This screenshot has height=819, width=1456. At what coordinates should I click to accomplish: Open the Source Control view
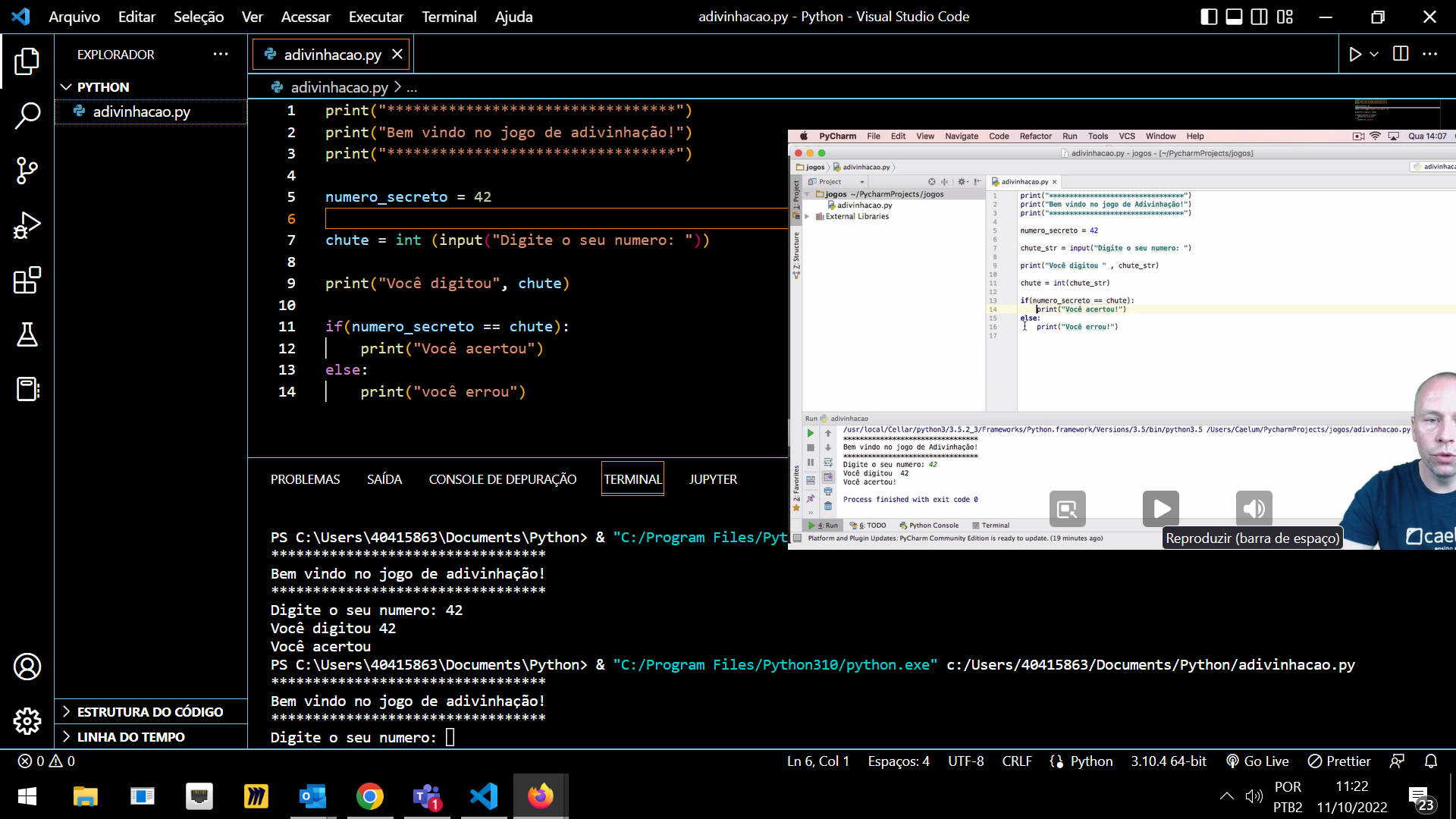click(x=27, y=171)
